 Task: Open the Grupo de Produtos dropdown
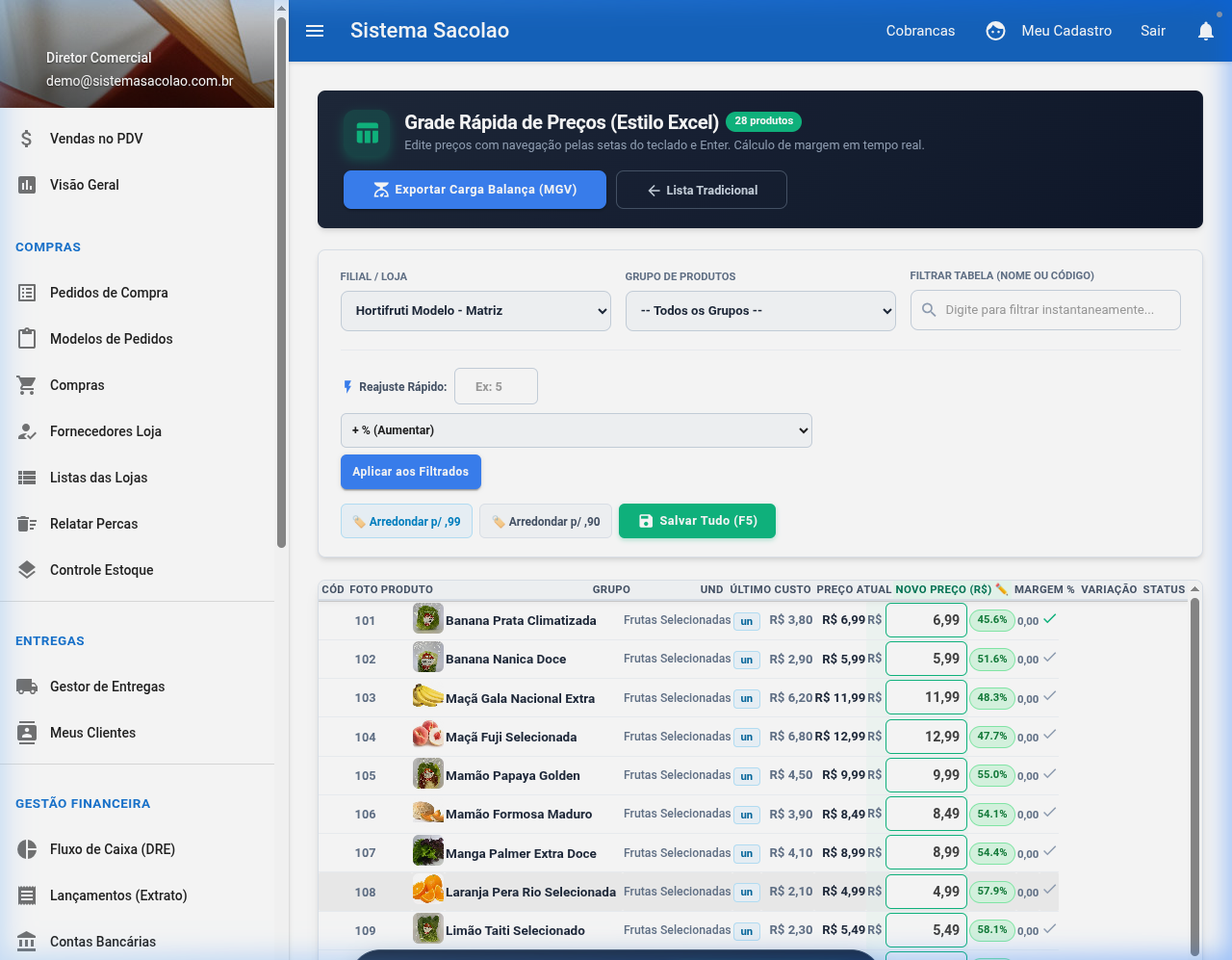[760, 311]
